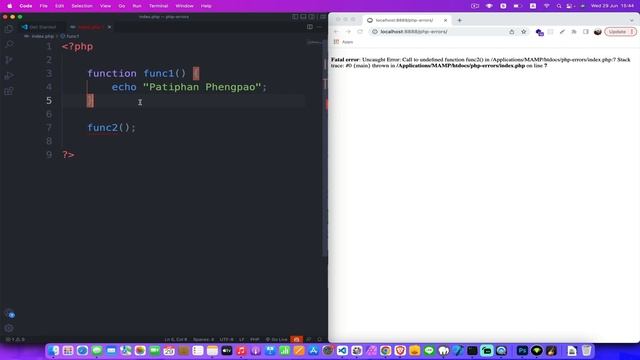The width and height of the screenshot is (640, 360).
Task: Share the page from browser address bar
Action: (x=511, y=31)
